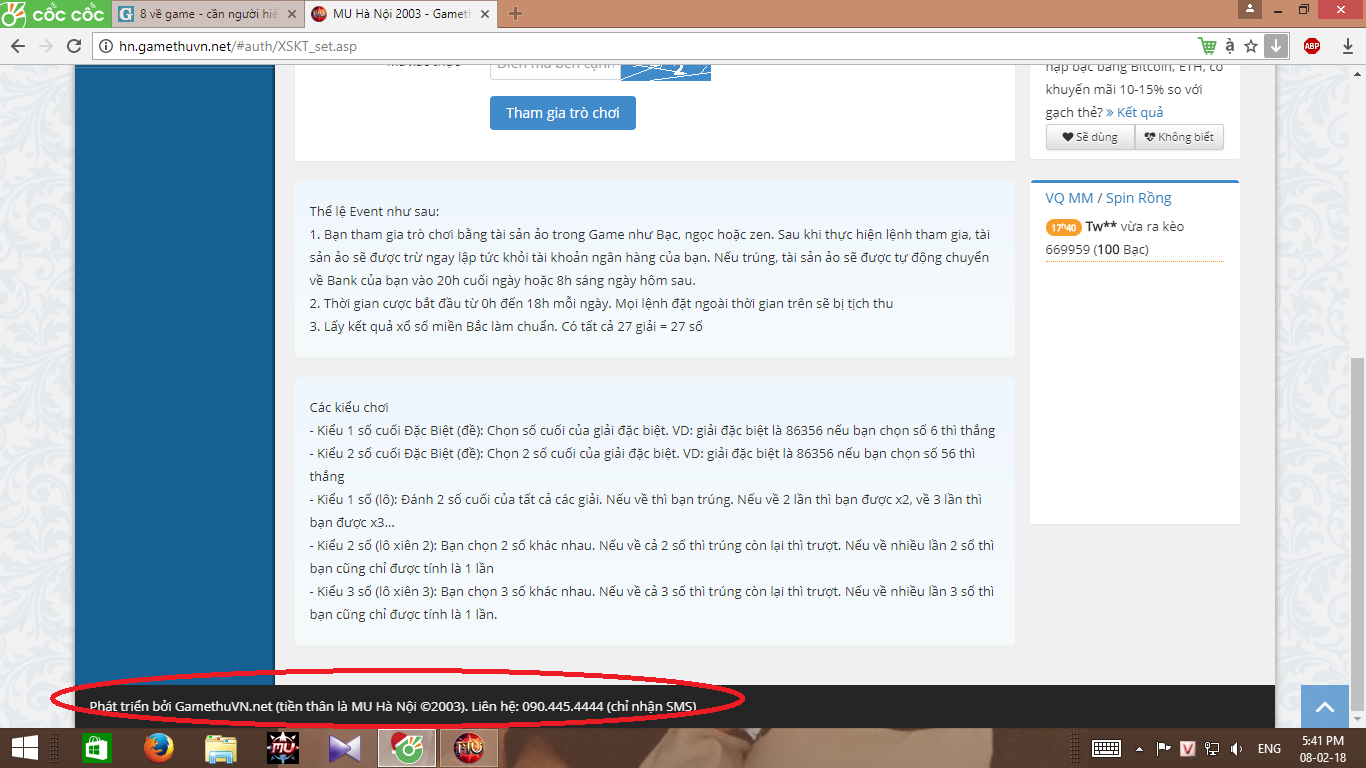Image resolution: width=1366 pixels, height=768 pixels.
Task: Open a new browser tab
Action: pyautogui.click(x=515, y=14)
